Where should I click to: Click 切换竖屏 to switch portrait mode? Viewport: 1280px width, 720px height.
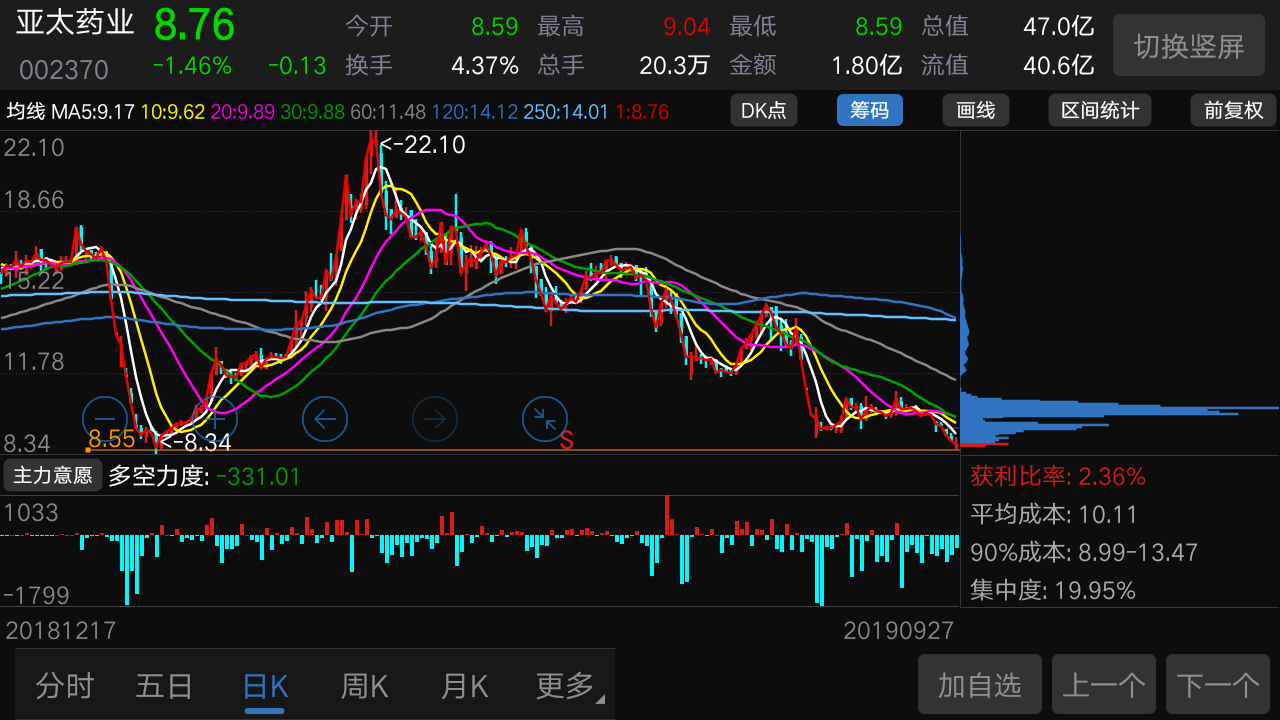tap(1189, 45)
